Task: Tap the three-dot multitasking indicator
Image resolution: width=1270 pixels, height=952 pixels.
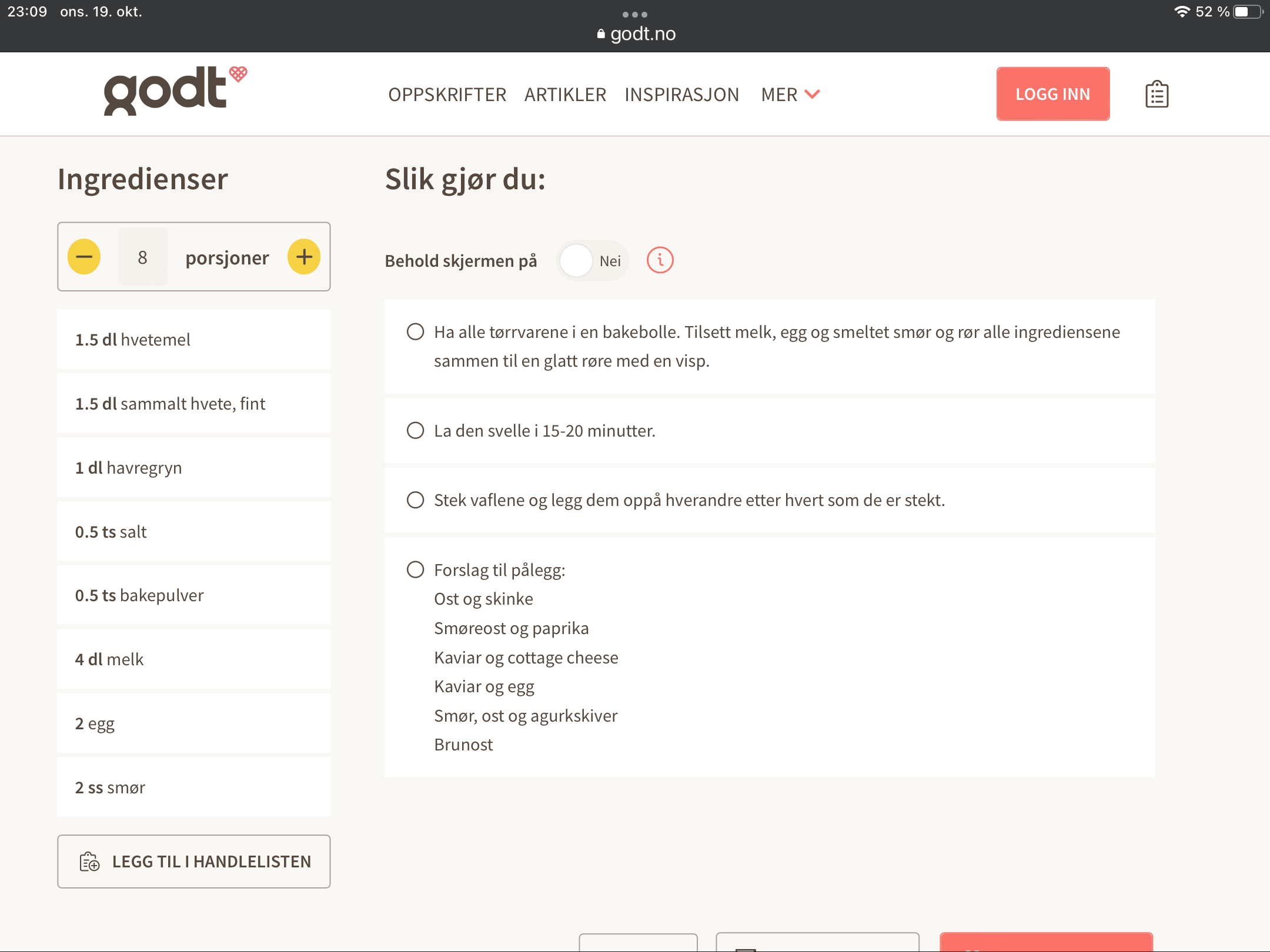Action: [x=635, y=14]
